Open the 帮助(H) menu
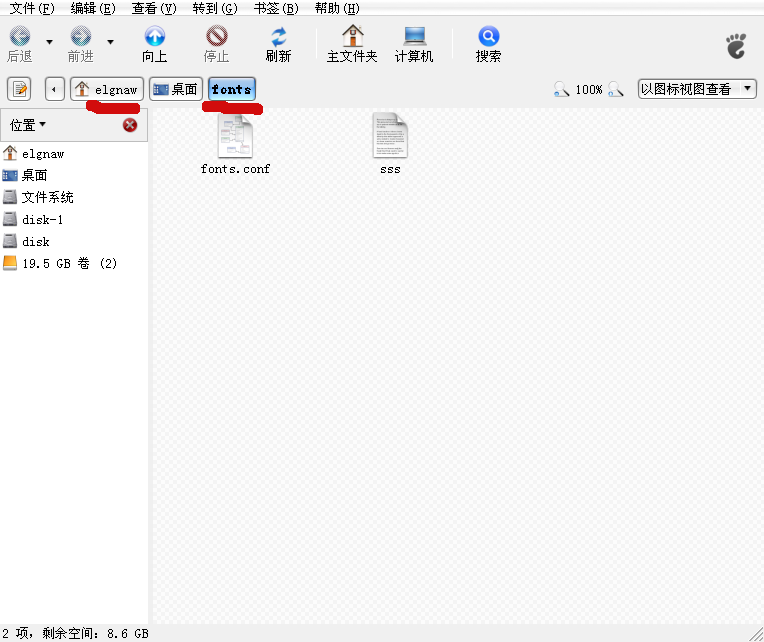The image size is (764, 642). pyautogui.click(x=337, y=8)
